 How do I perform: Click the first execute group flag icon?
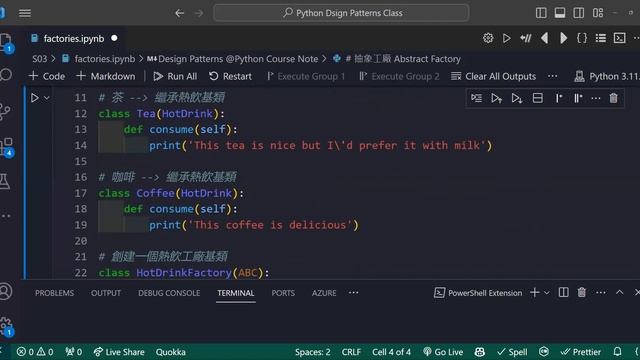click(559, 98)
